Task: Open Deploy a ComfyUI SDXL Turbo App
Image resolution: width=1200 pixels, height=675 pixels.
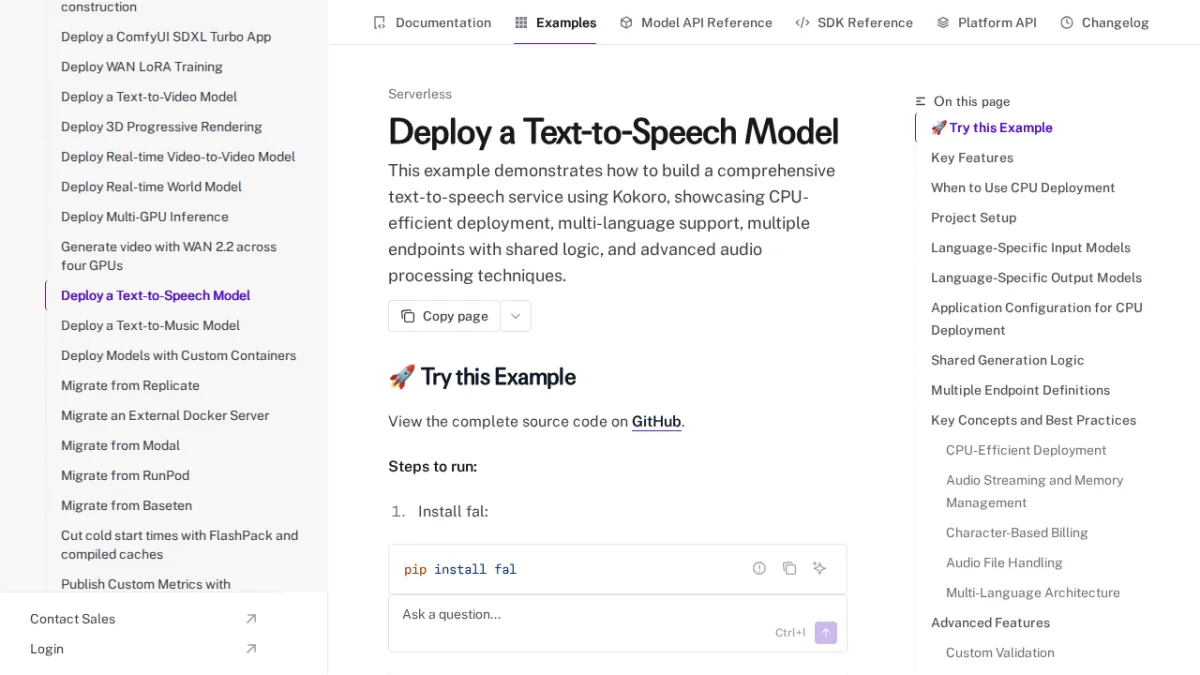Action: (x=166, y=36)
